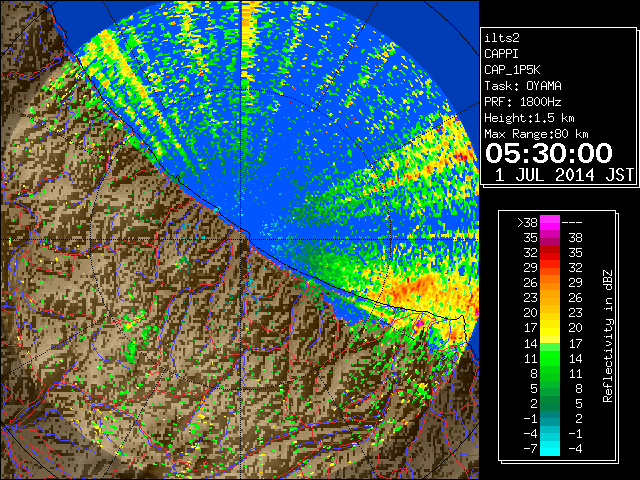Click the >38 legend value label

[x=527, y=223]
